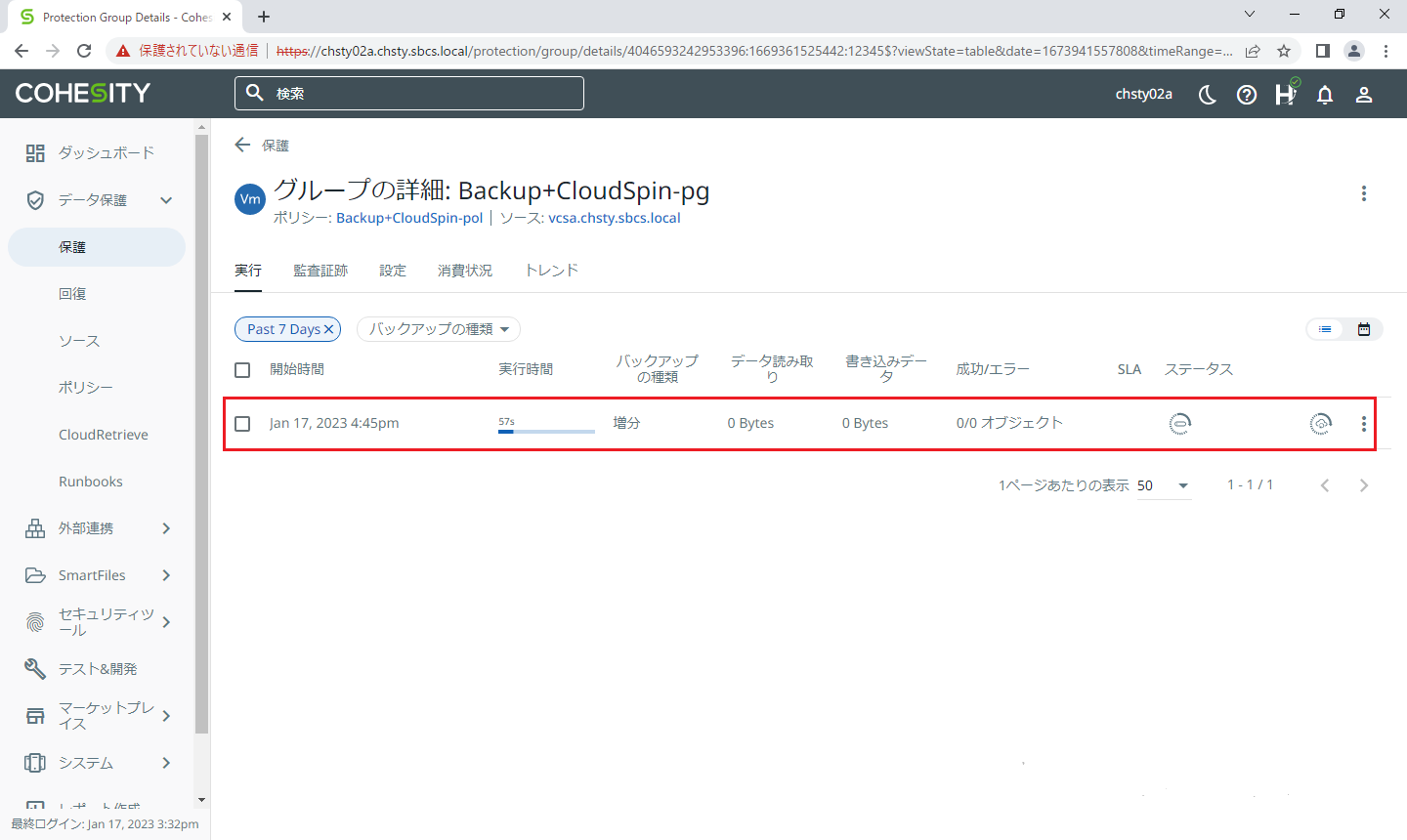Viewport: 1407px width, 840px height.
Task: Check the Jan 17, 2023 4:45pm run
Action: point(242,423)
